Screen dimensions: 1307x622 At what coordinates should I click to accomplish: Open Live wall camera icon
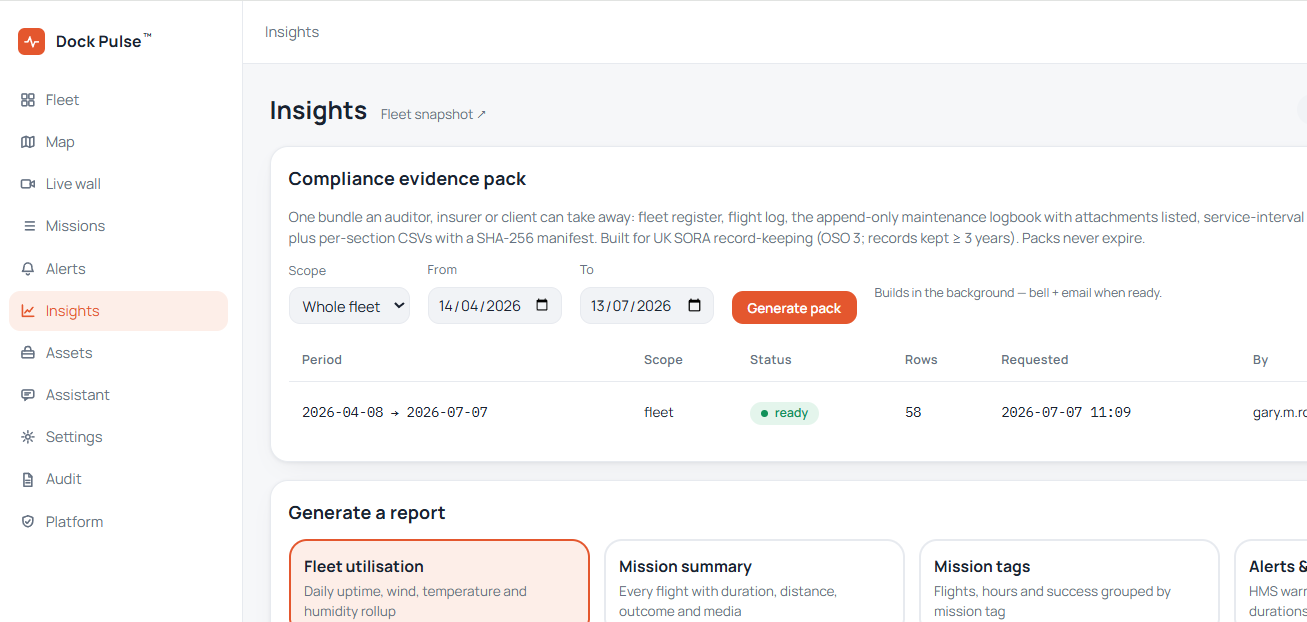pyautogui.click(x=28, y=184)
